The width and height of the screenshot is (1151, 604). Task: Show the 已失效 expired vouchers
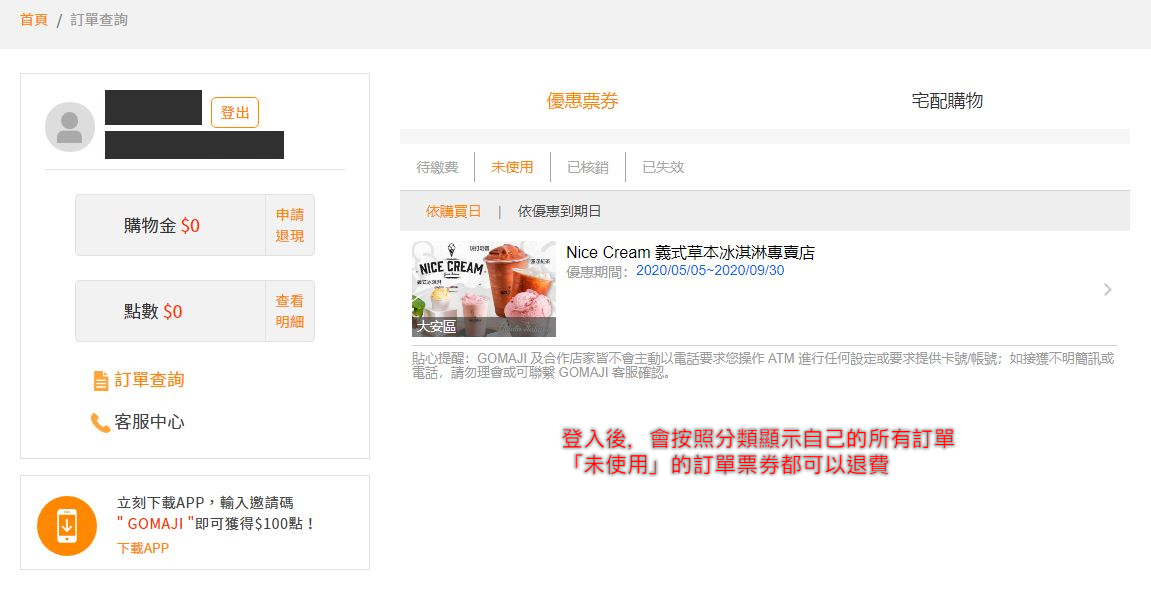click(x=663, y=167)
